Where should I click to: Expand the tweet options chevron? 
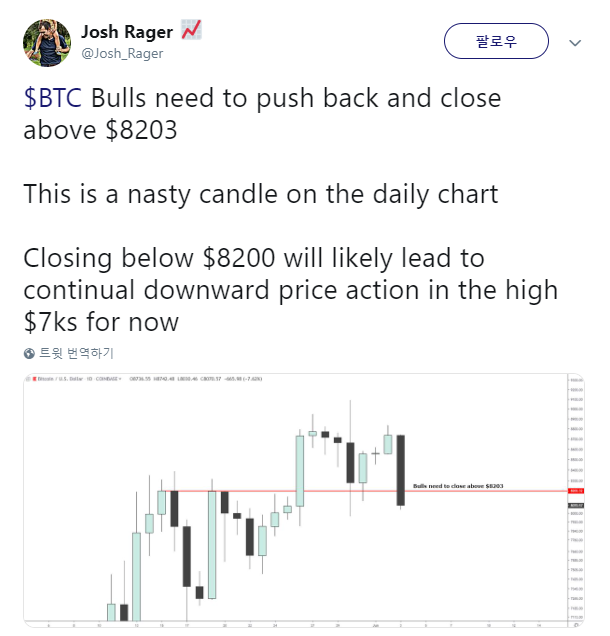pyautogui.click(x=575, y=43)
